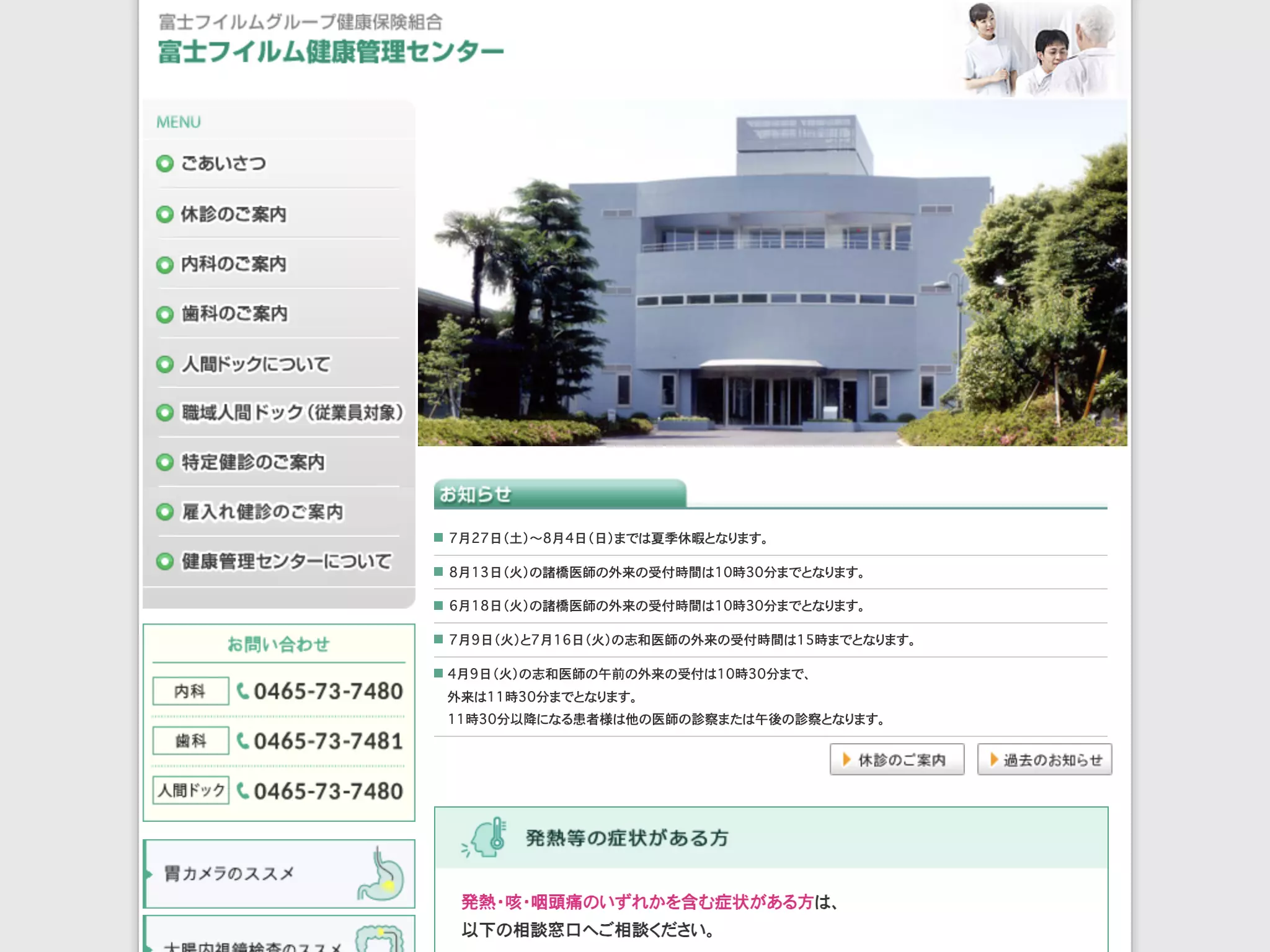This screenshot has width=1270, height=952.
Task: Click the intestine icon on 大腸内視鏡検査 banner
Action: click(x=380, y=938)
